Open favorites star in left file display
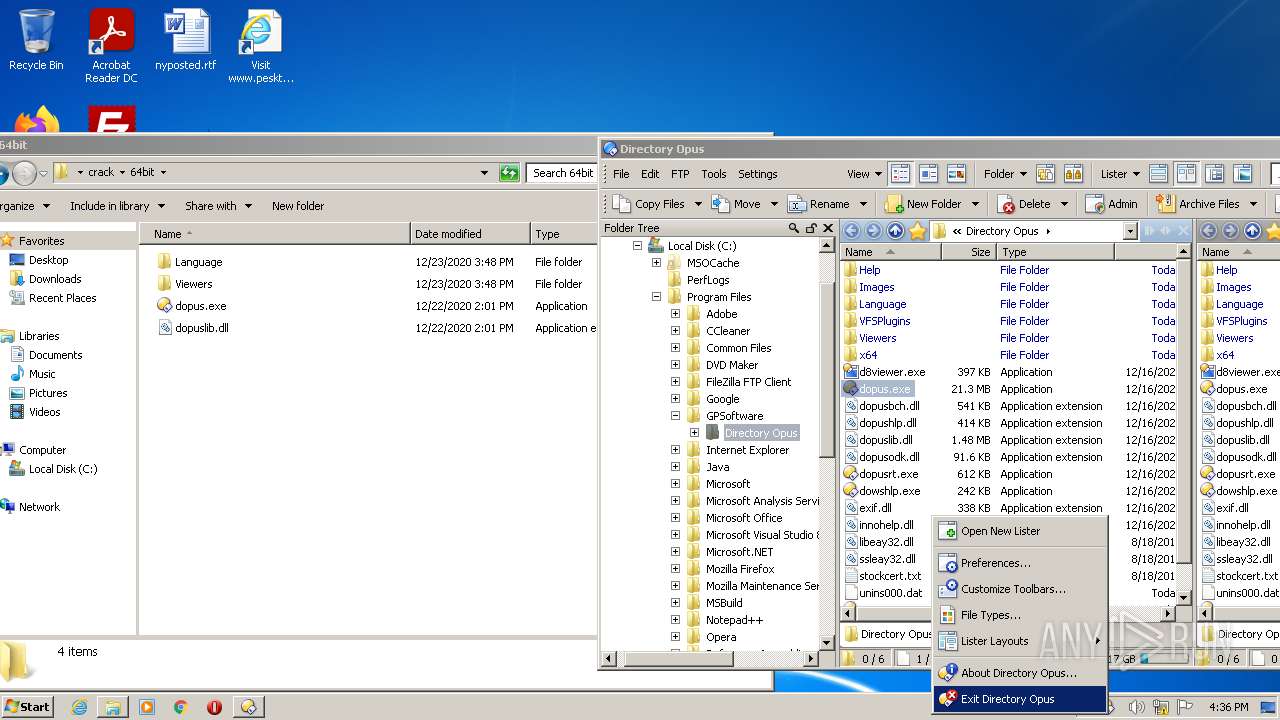This screenshot has height=720, width=1280. [917, 231]
